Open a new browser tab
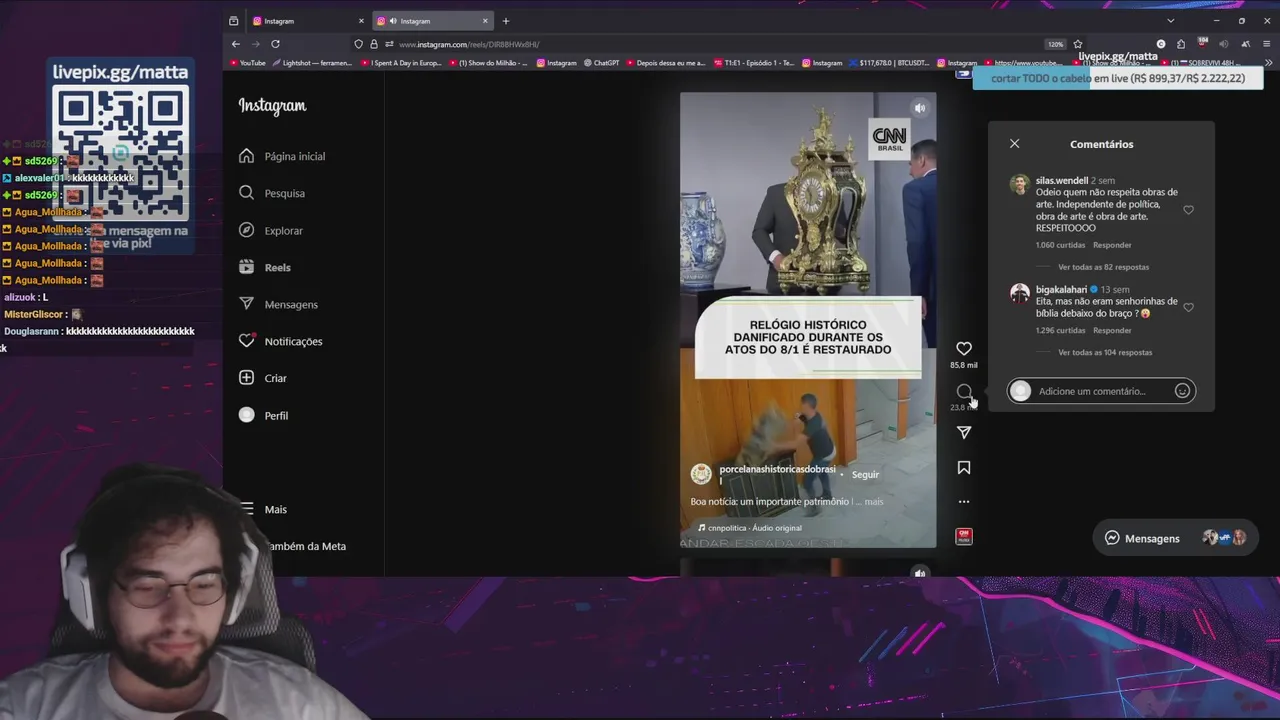The height and width of the screenshot is (720, 1280). coord(506,21)
